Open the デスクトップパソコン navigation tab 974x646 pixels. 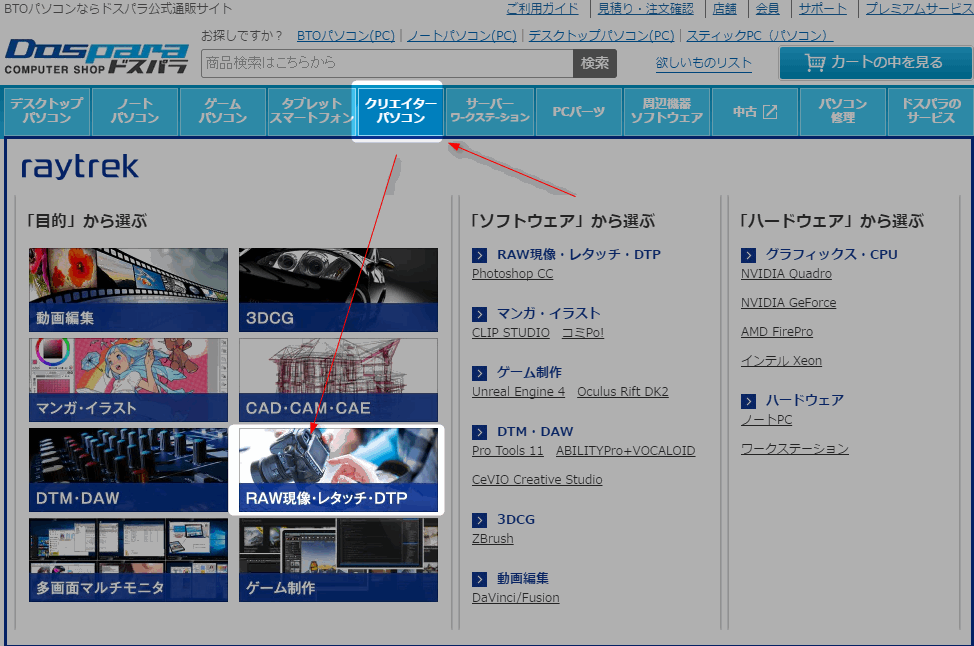[47, 112]
